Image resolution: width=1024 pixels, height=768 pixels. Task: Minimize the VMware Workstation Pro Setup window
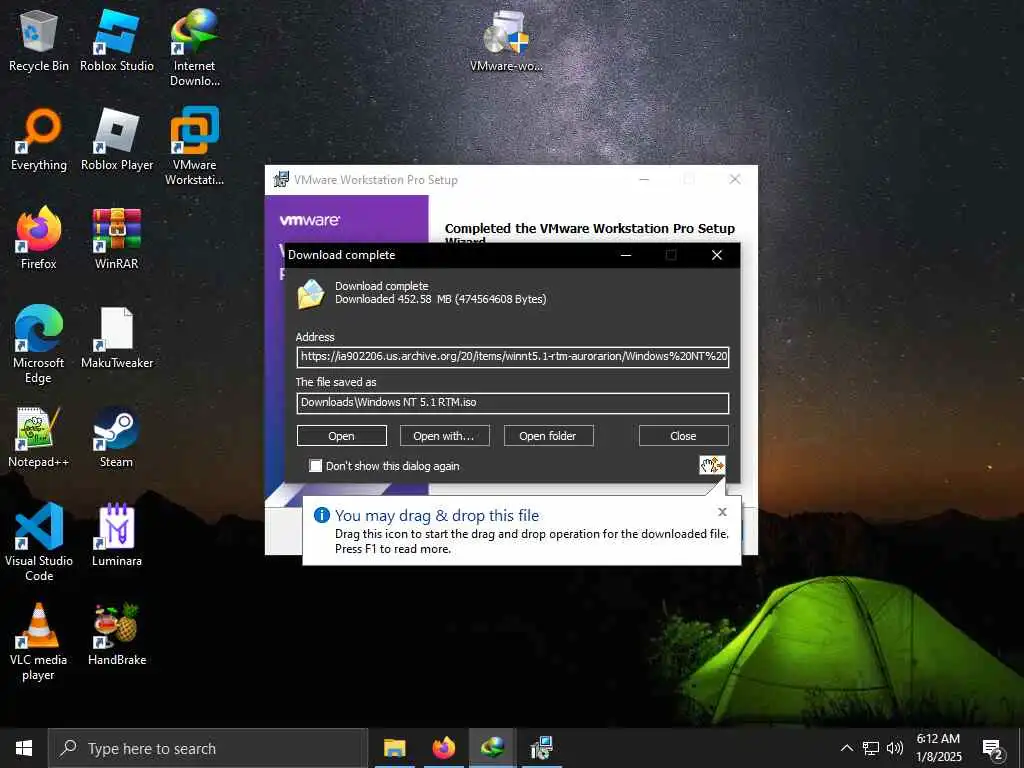pos(644,180)
